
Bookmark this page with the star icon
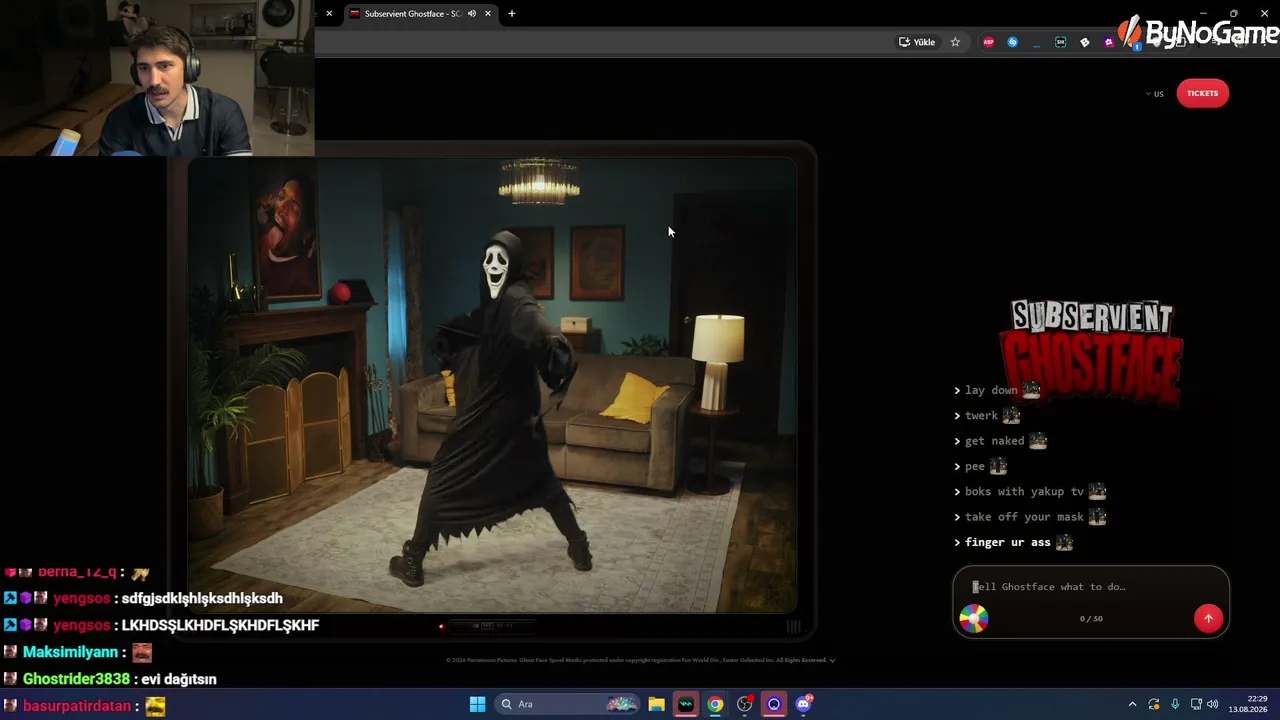coord(955,42)
